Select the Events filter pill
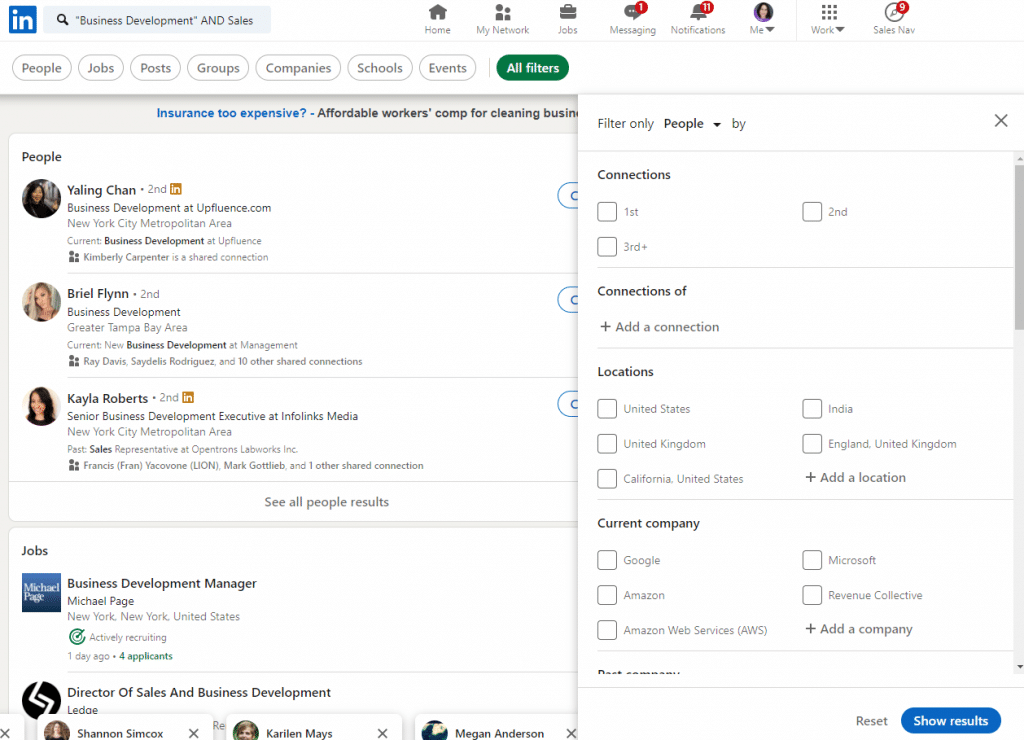Screen dimensions: 1024x740 coord(447,68)
